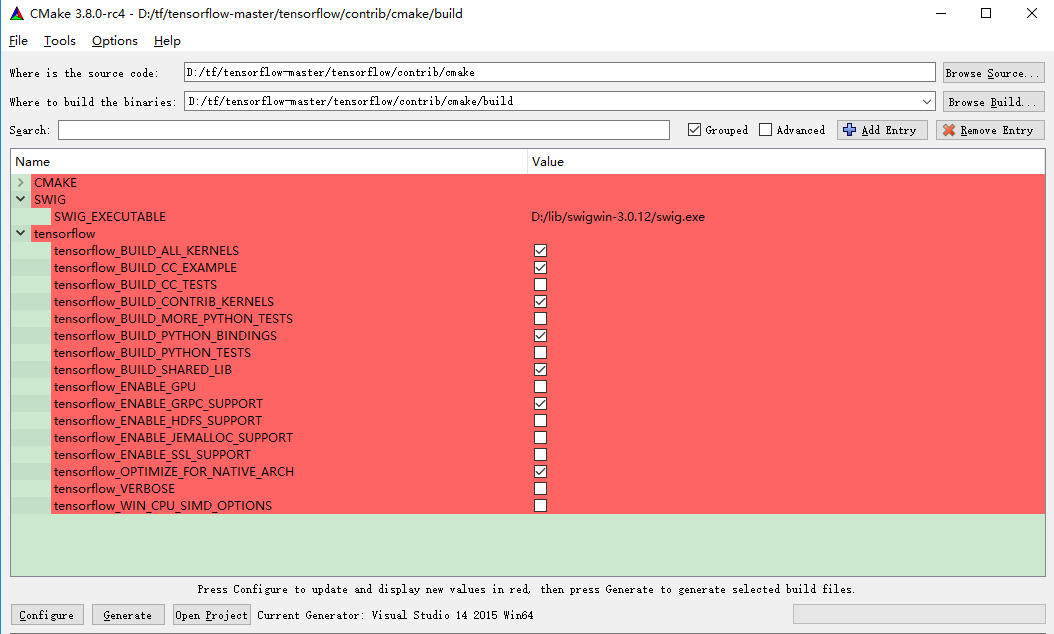Screen dimensions: 1054x634
Task: Uncheck tensorflow_BUILD_PYTHON_BINDINGS checkbox
Action: pos(540,335)
